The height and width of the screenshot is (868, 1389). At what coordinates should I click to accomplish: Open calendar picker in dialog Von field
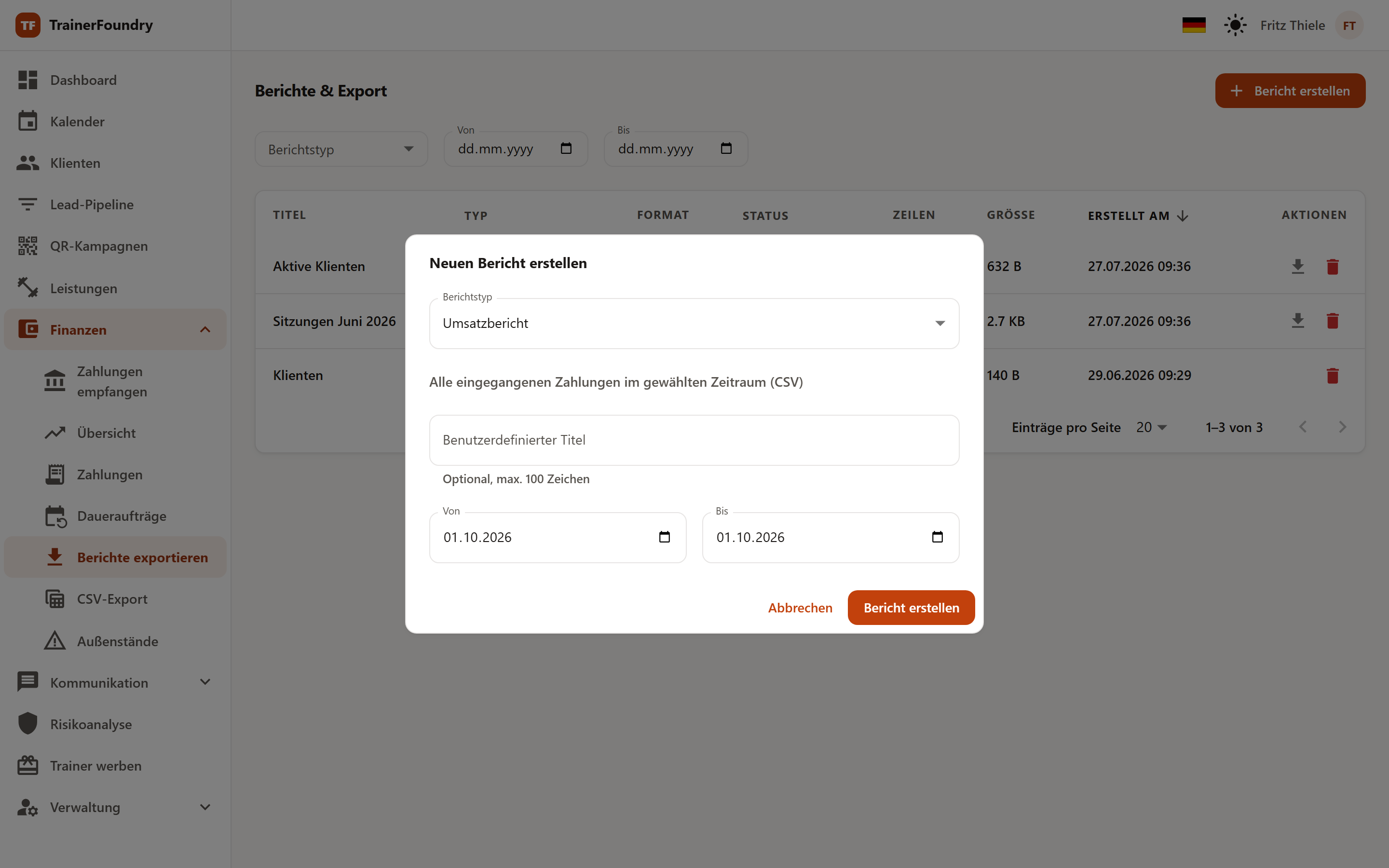tap(665, 537)
